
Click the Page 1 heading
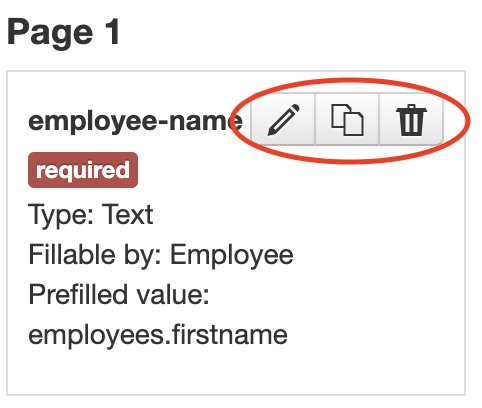[63, 33]
